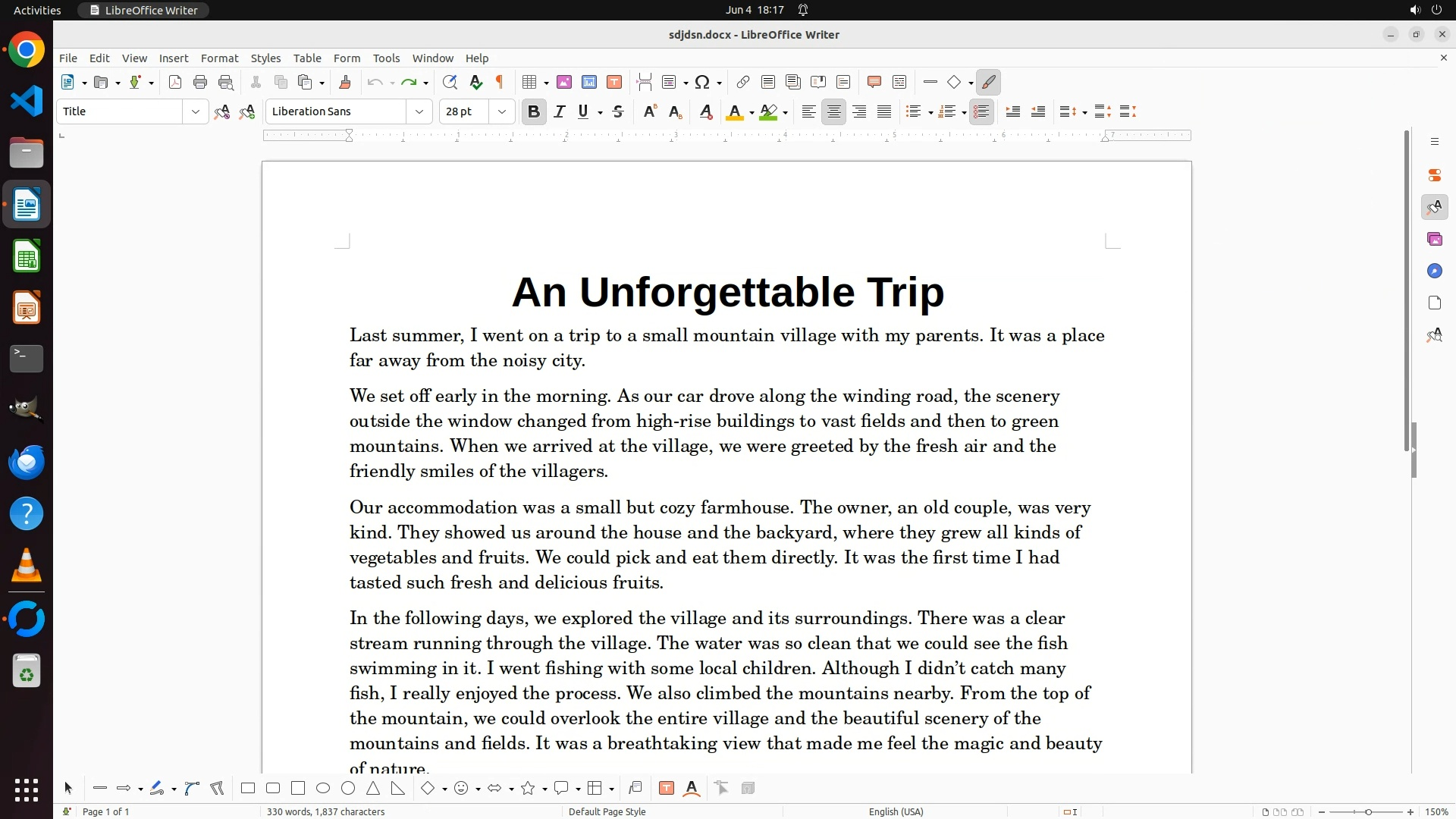Image resolution: width=1456 pixels, height=819 pixels.
Task: Toggle Bold formatting button
Action: click(534, 111)
